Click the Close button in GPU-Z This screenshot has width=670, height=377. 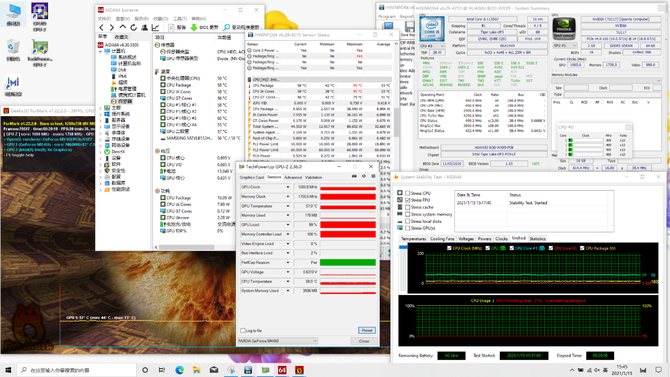(364, 341)
